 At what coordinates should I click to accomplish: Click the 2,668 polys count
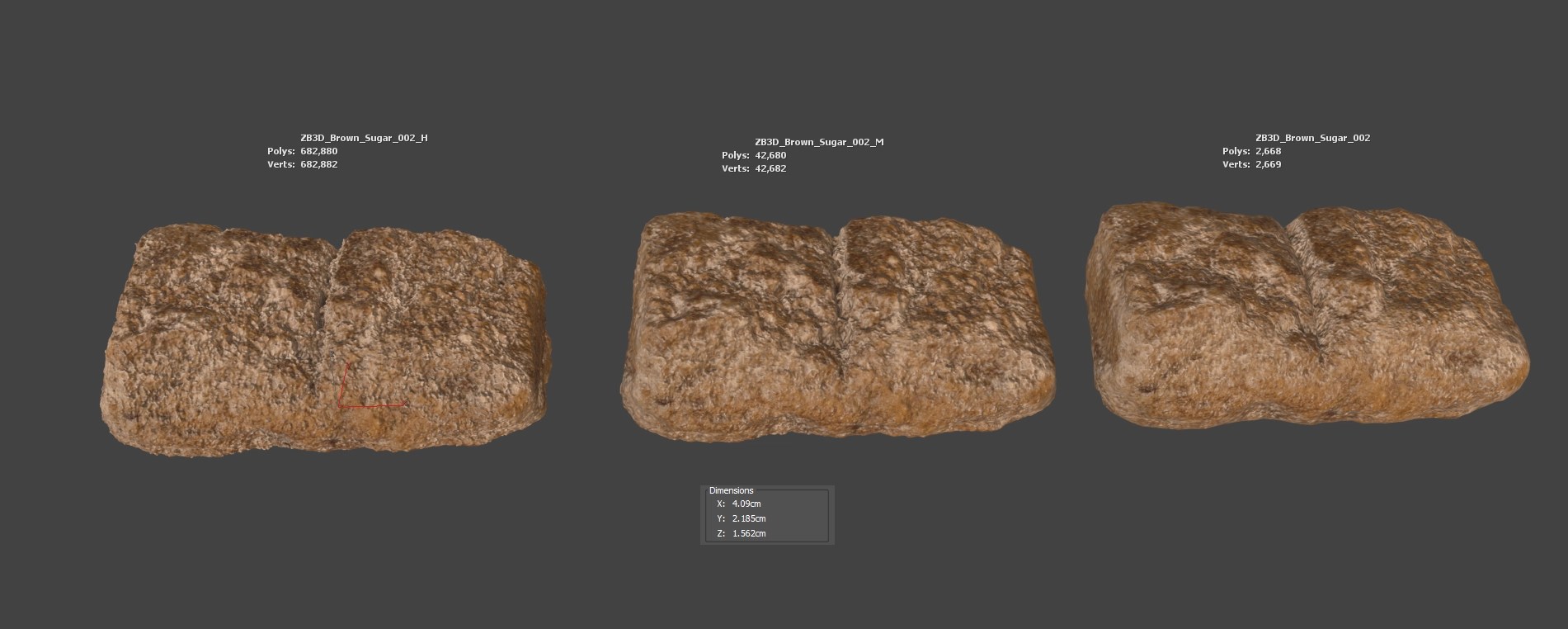coord(1267,151)
